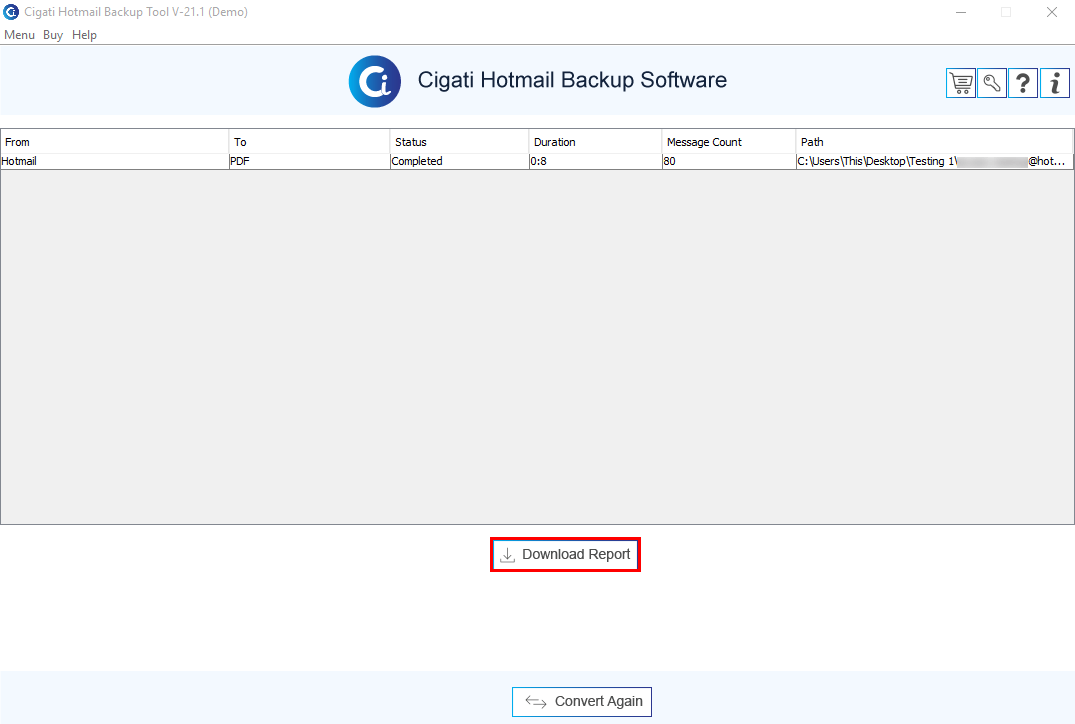Image resolution: width=1075 pixels, height=724 pixels.
Task: Click the Download Report button
Action: point(566,555)
